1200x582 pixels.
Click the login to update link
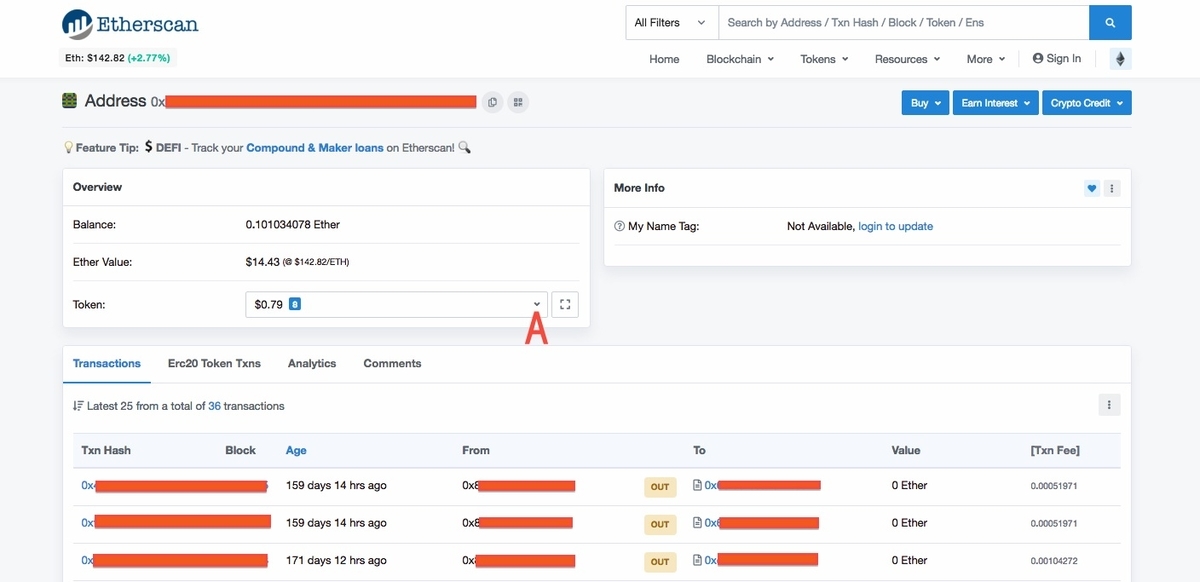pos(896,227)
